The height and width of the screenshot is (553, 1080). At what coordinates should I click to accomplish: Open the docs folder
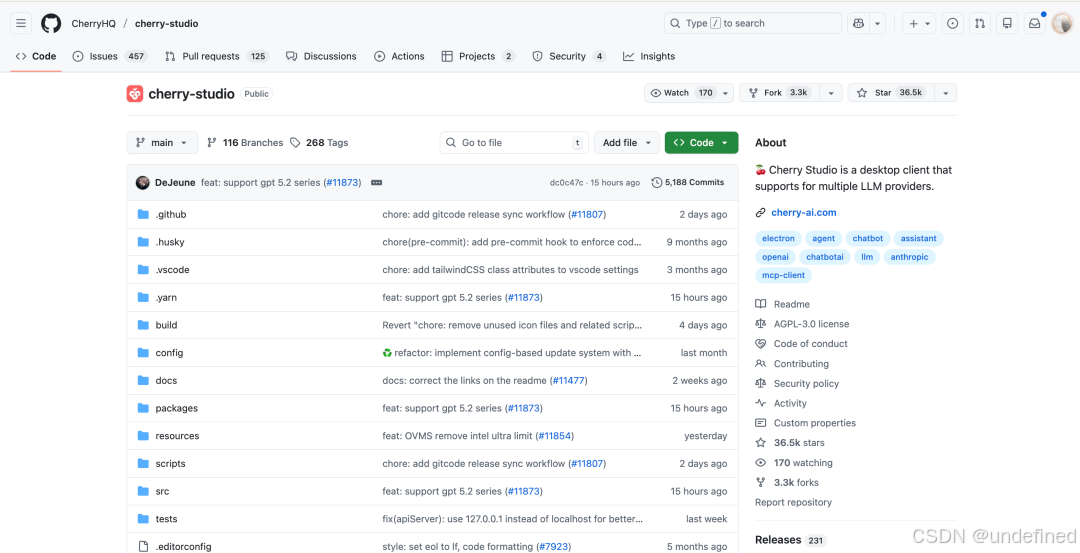(166, 380)
